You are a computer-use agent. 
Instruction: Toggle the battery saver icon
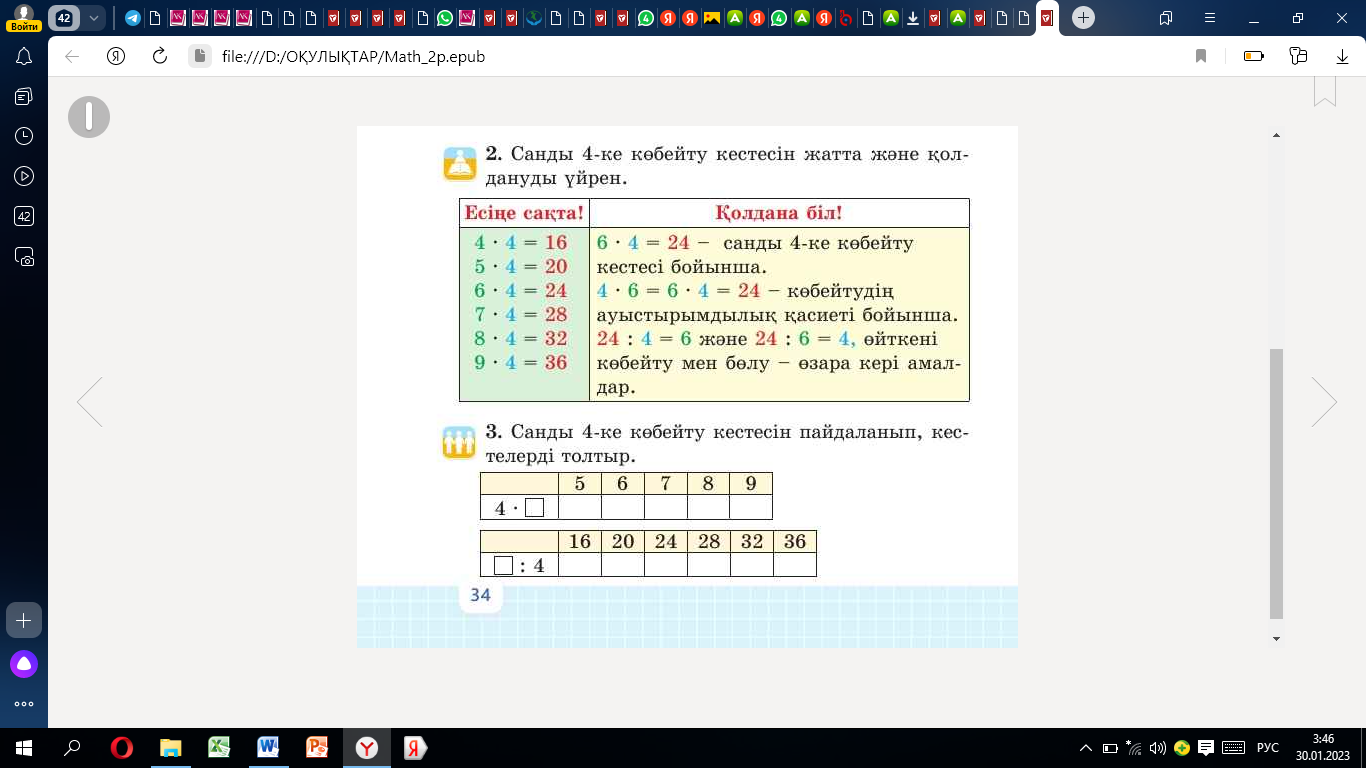pos(1254,57)
